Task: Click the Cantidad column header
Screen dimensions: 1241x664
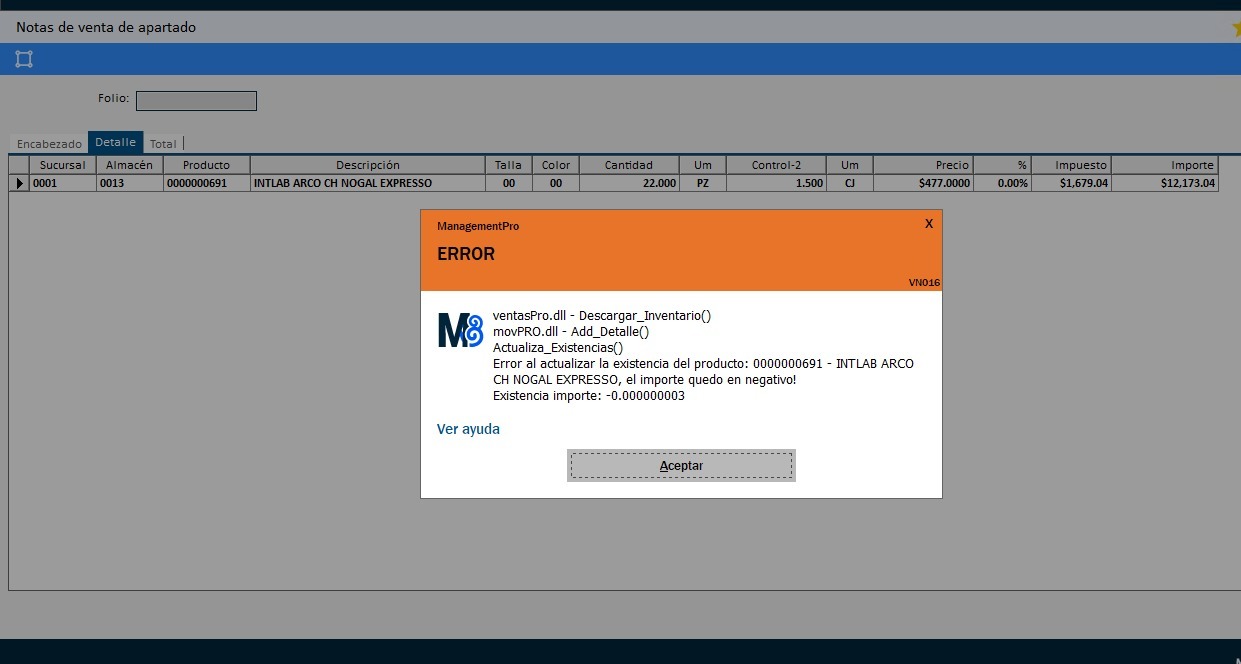Action: (628, 165)
